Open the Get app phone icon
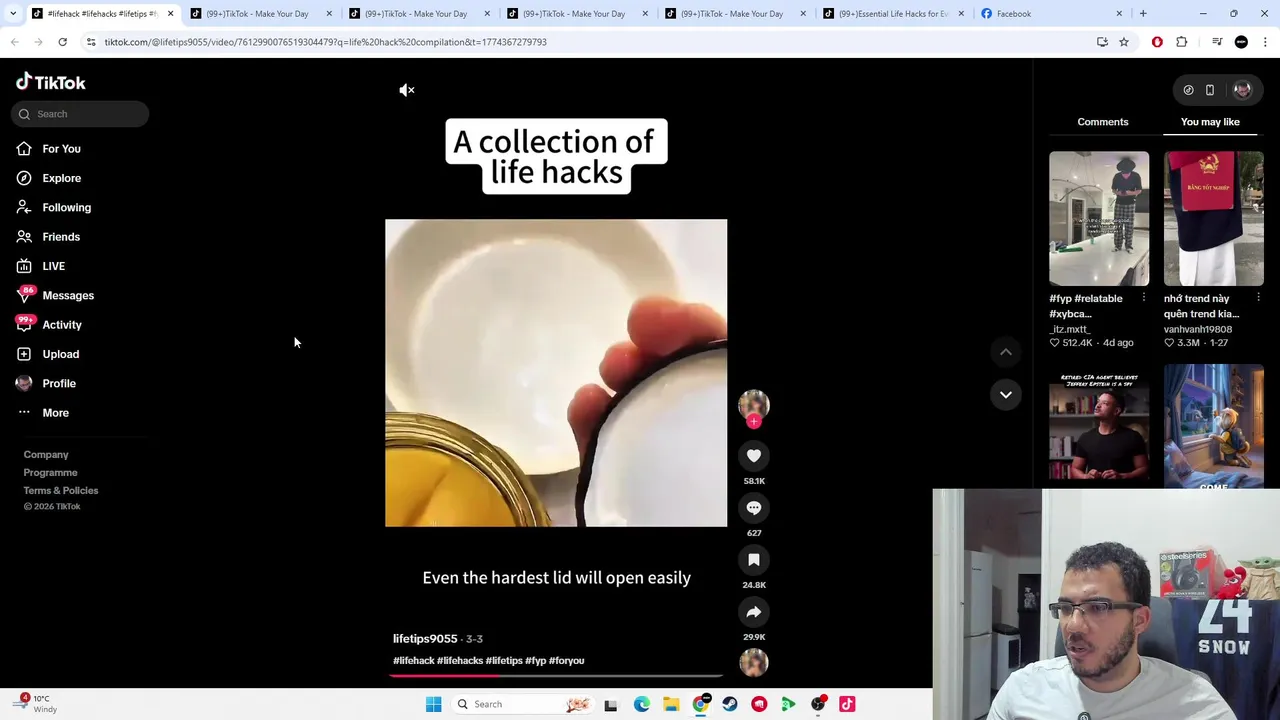 (1209, 90)
